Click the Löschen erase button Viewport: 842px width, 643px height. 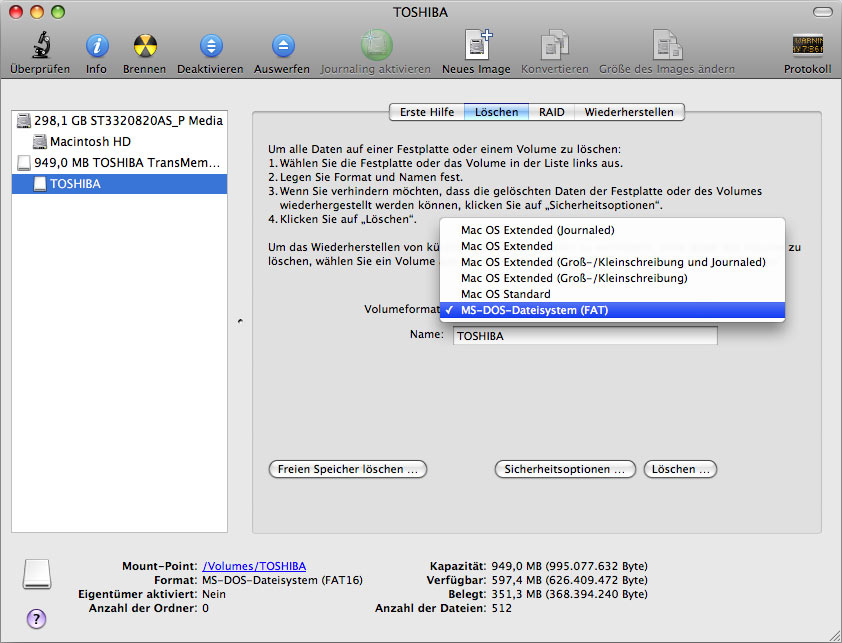pyautogui.click(x=680, y=469)
